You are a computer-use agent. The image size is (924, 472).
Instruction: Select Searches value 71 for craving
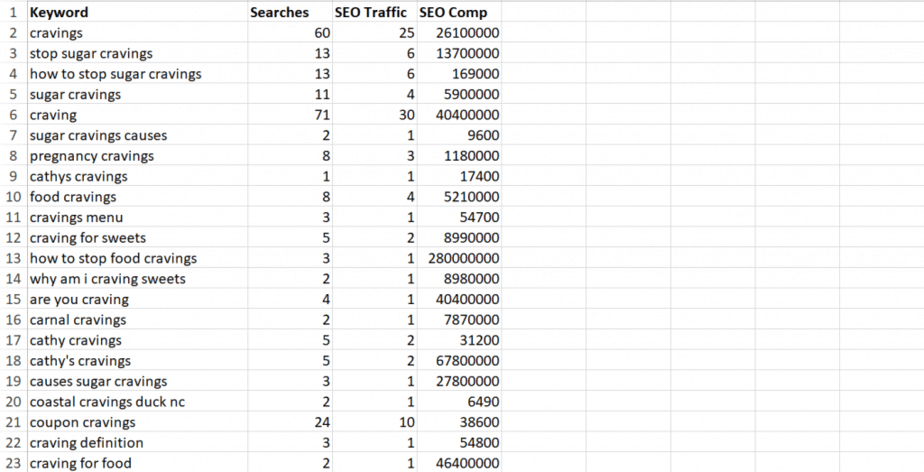tap(321, 115)
